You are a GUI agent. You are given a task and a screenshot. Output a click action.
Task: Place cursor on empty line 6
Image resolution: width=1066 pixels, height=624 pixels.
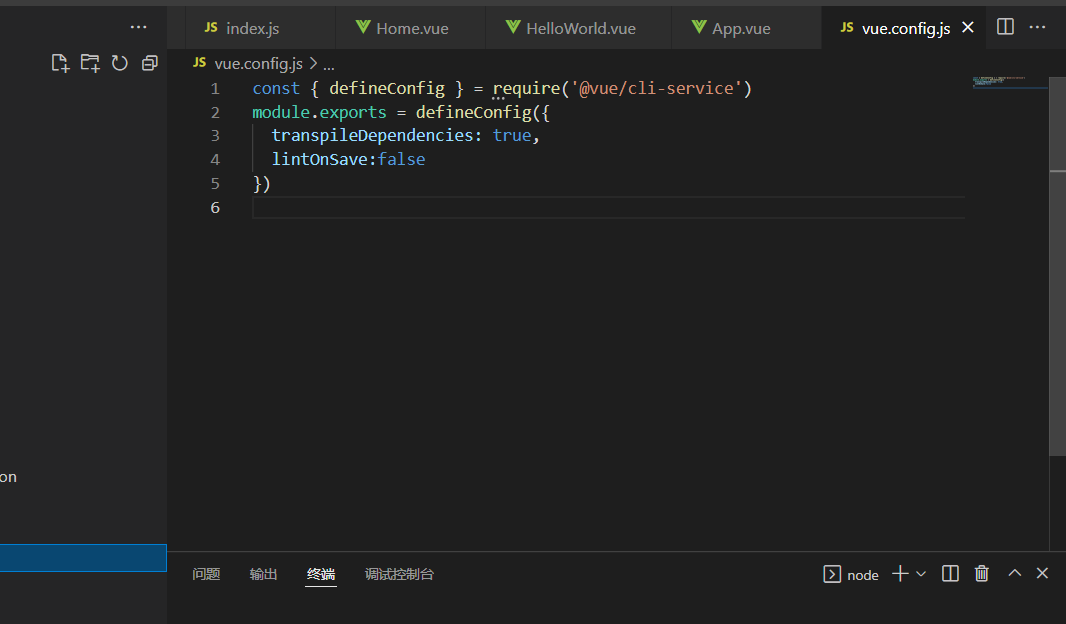pyautogui.click(x=608, y=207)
